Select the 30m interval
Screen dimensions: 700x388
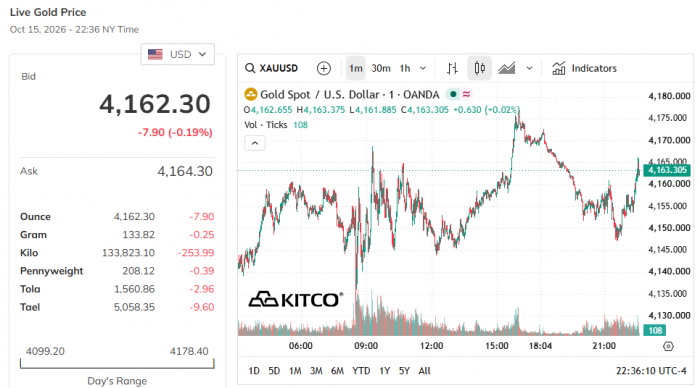coord(381,68)
